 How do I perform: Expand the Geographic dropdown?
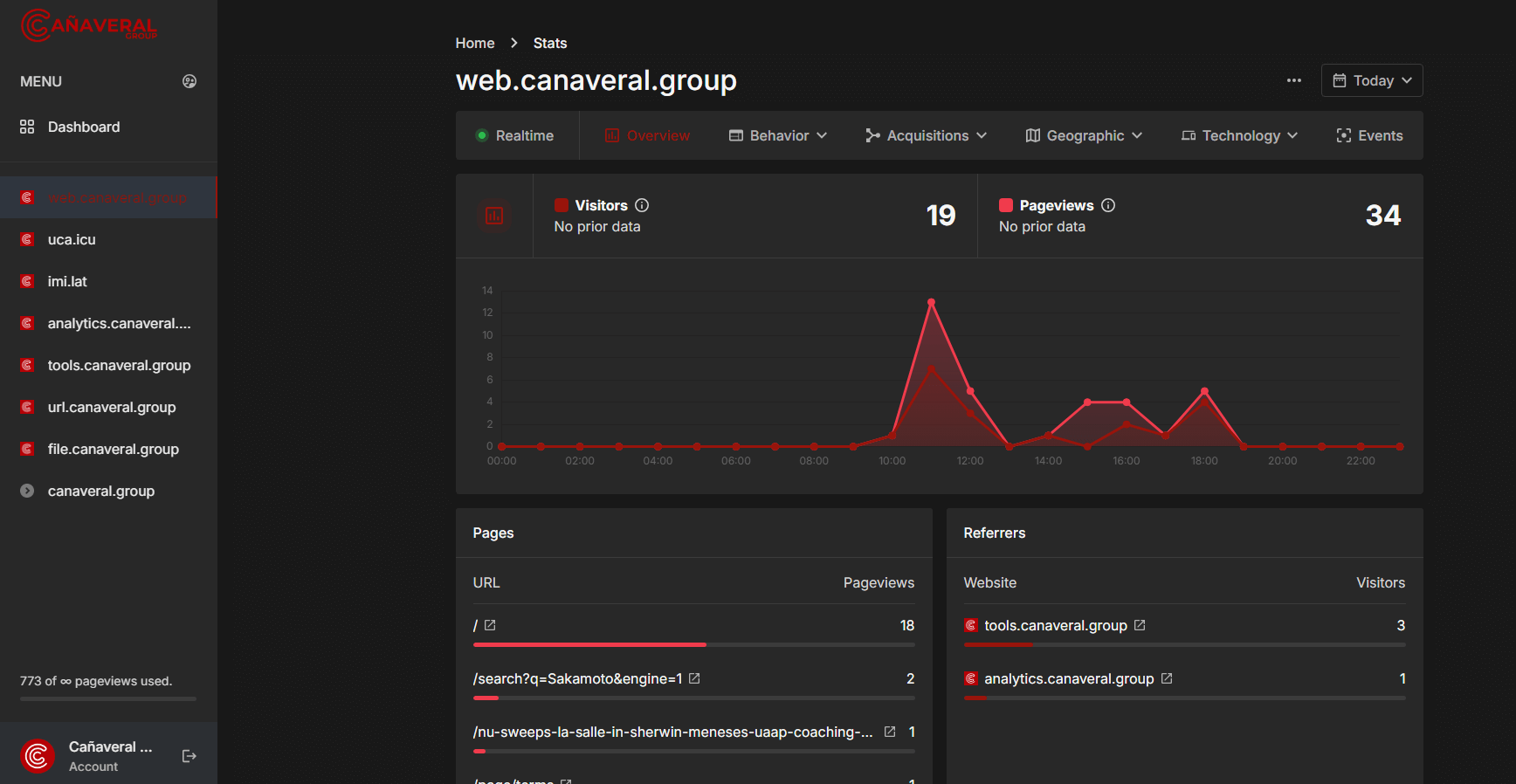click(1084, 135)
